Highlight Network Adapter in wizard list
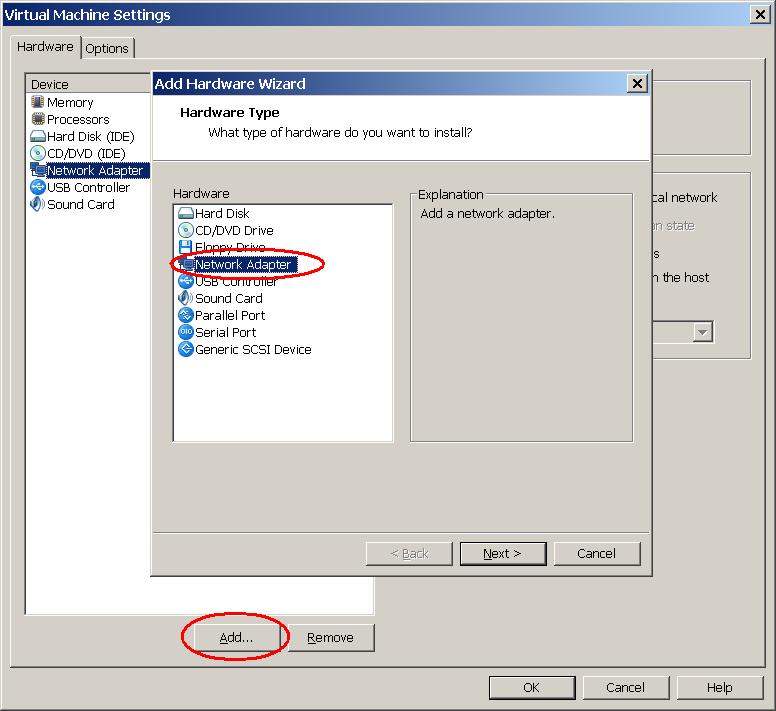This screenshot has height=711, width=776. [242, 265]
